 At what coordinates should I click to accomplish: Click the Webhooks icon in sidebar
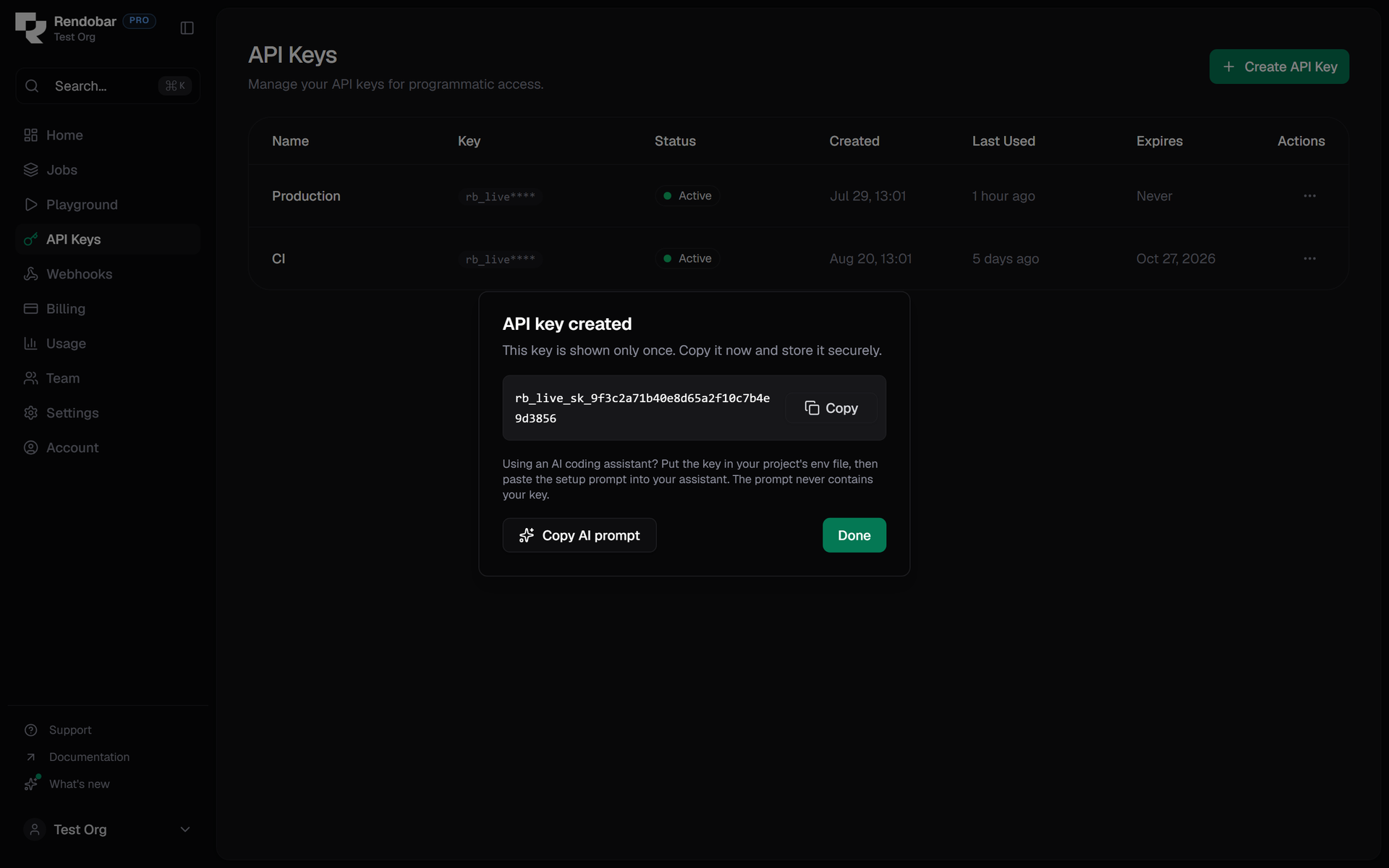pyautogui.click(x=30, y=274)
